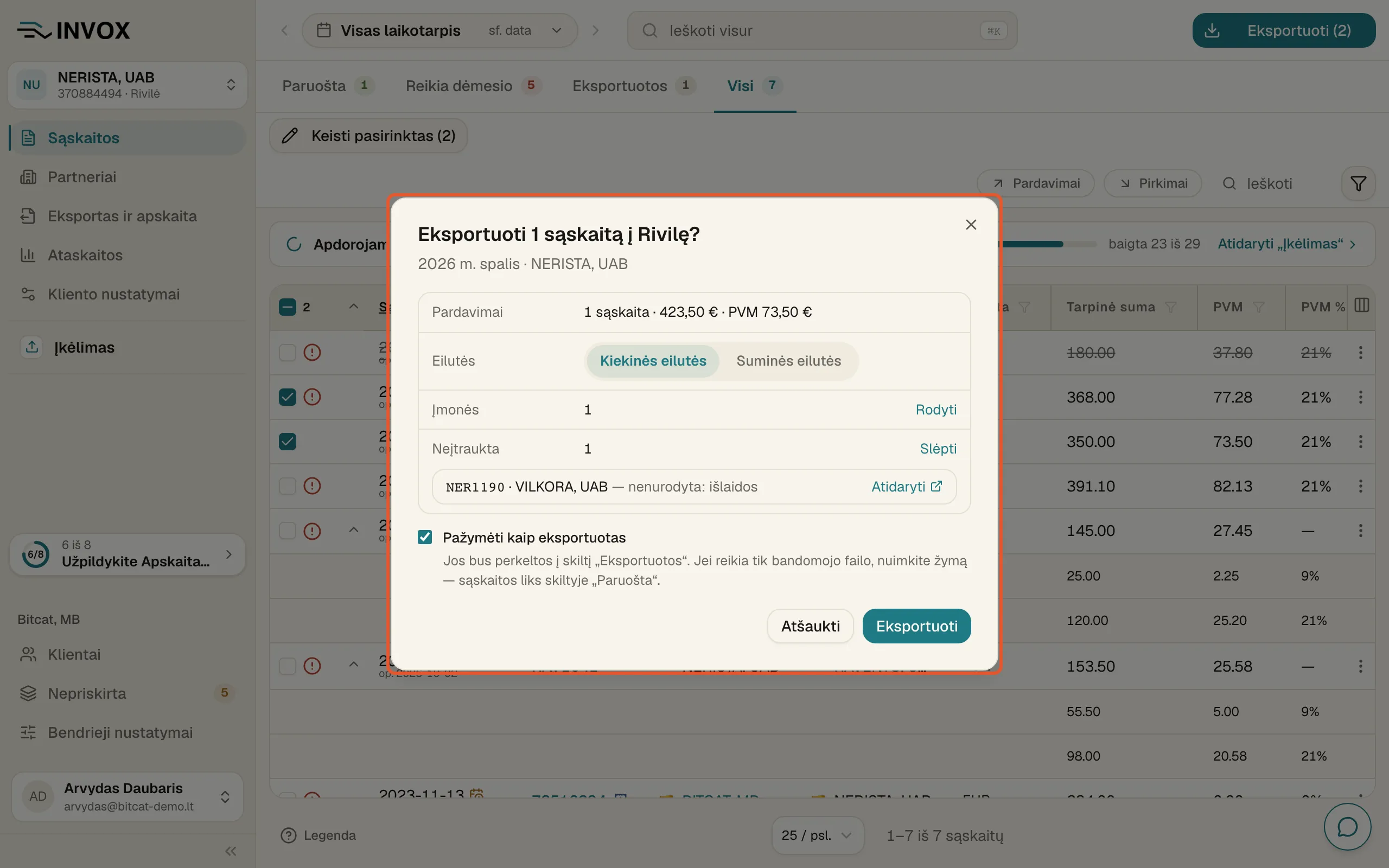Go to previous period arrow
Viewport: 1389px width, 868px height.
pyautogui.click(x=284, y=30)
